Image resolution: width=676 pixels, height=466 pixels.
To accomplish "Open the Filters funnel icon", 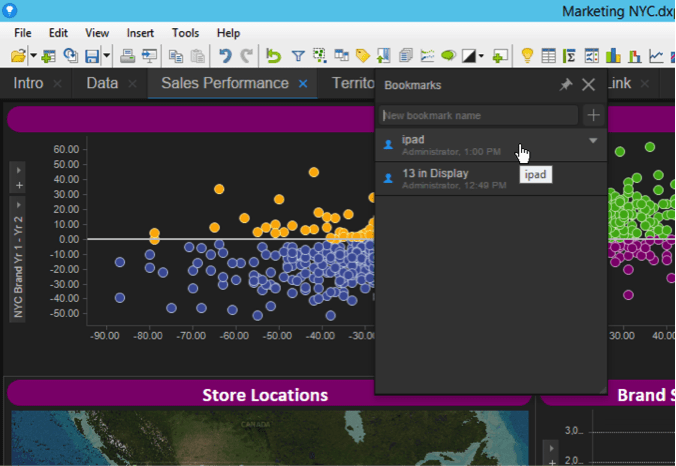I will point(298,56).
